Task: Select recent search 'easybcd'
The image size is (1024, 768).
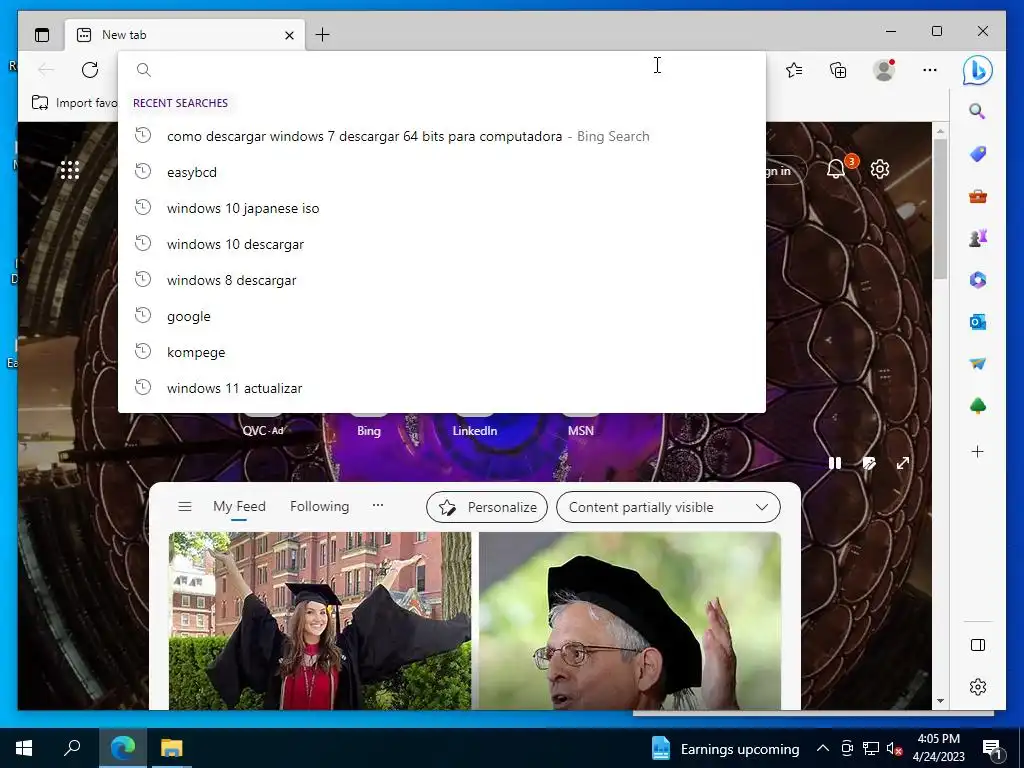Action: click(x=441, y=172)
